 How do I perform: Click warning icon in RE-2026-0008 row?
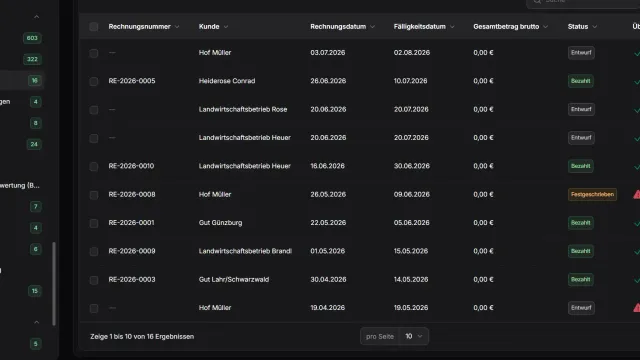636,195
